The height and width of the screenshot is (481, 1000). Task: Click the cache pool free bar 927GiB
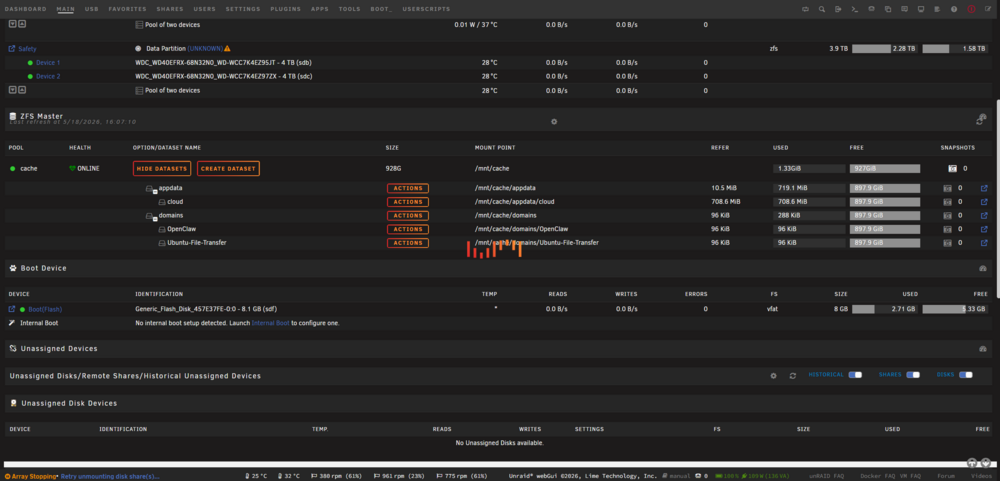885,168
